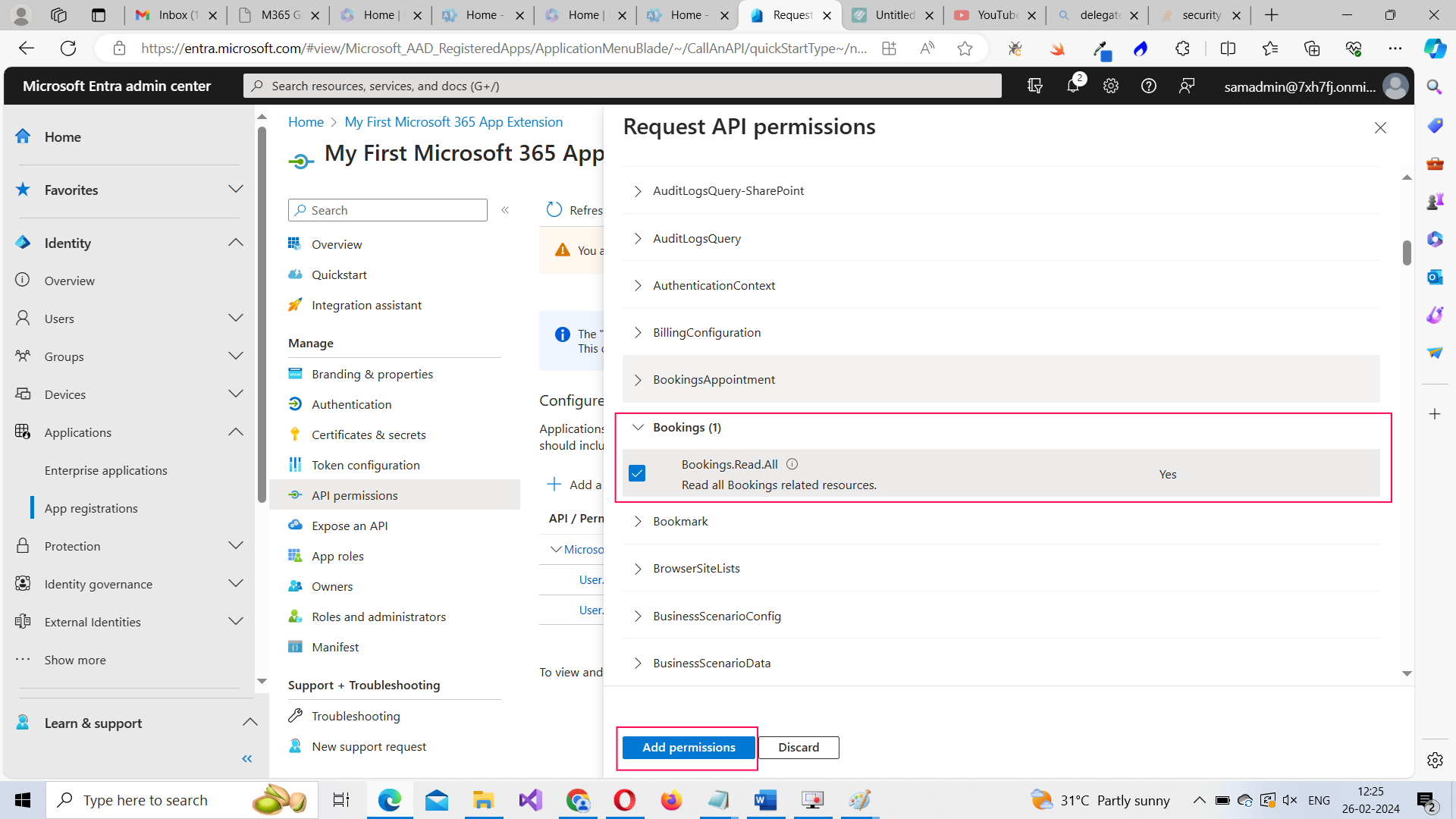Open the feedback icon in header
The width and height of the screenshot is (1456, 819).
[1187, 86]
